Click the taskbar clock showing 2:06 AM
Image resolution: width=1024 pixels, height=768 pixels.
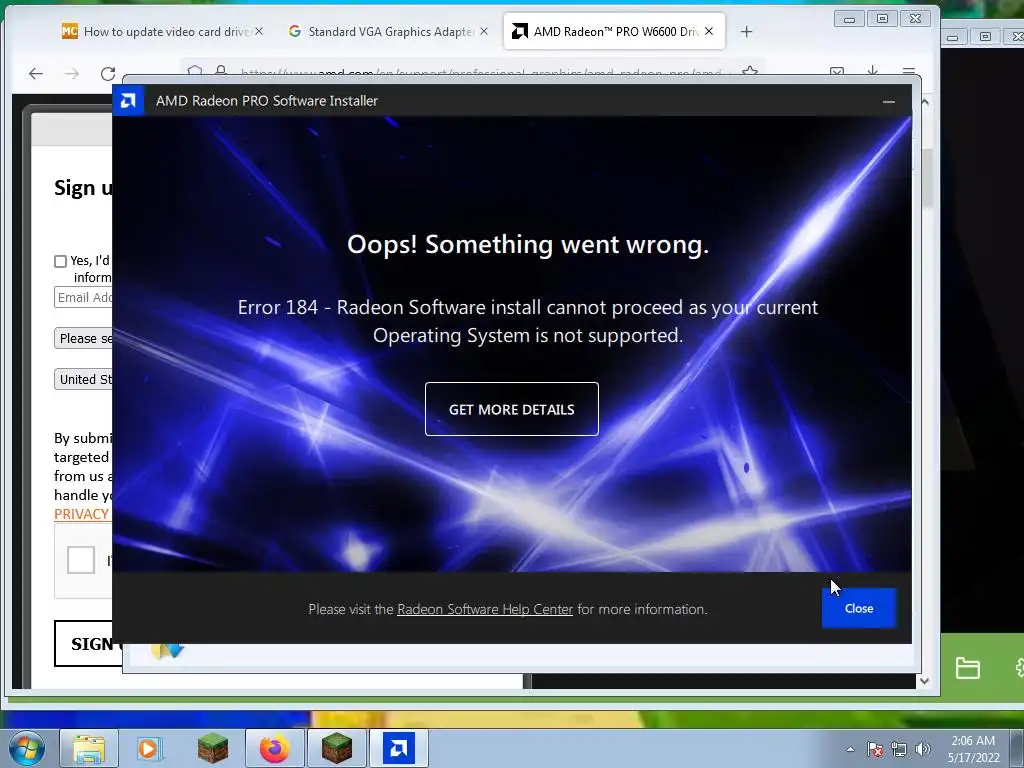973,749
